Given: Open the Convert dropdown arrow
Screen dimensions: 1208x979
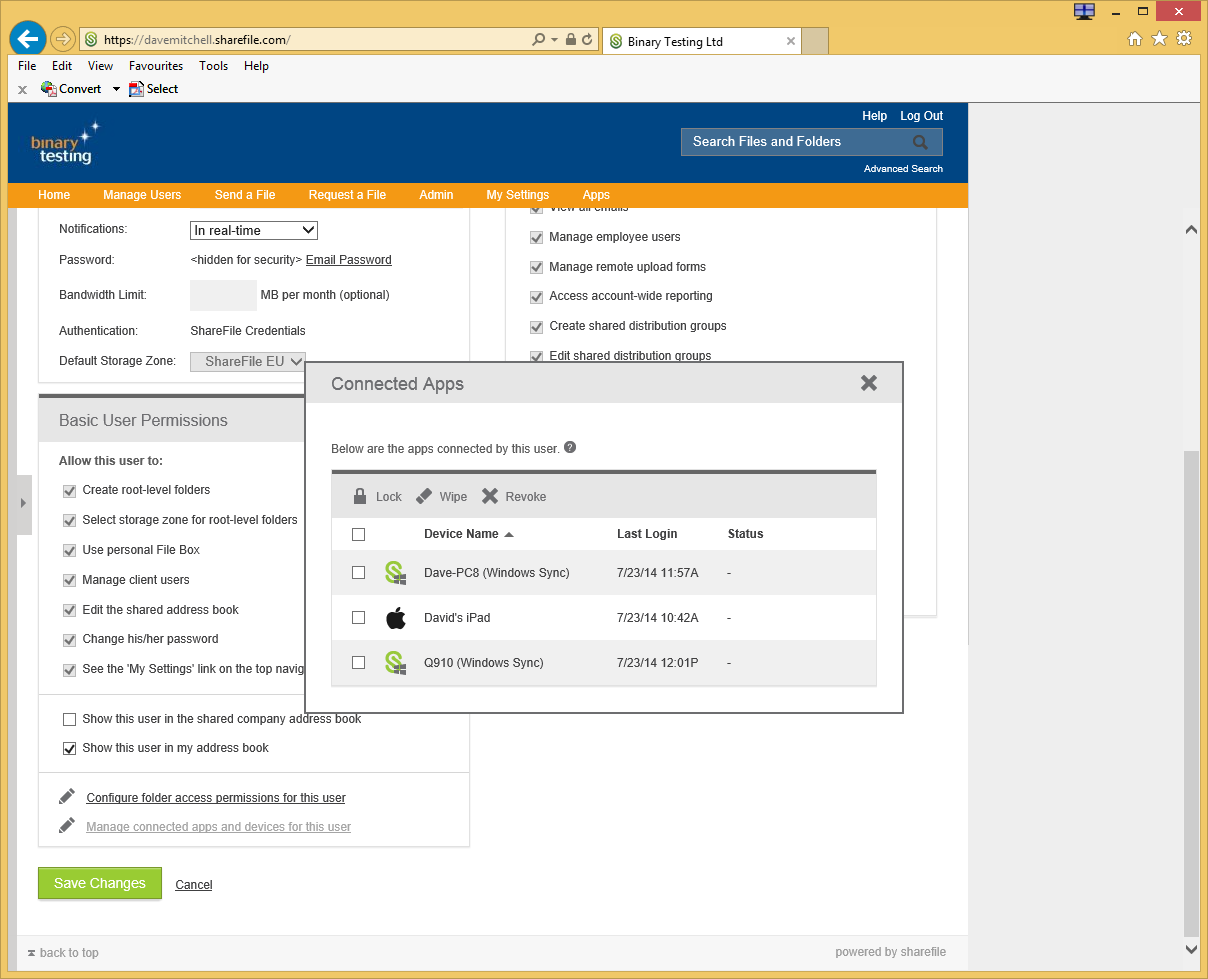Looking at the screenshot, I should (x=116, y=89).
